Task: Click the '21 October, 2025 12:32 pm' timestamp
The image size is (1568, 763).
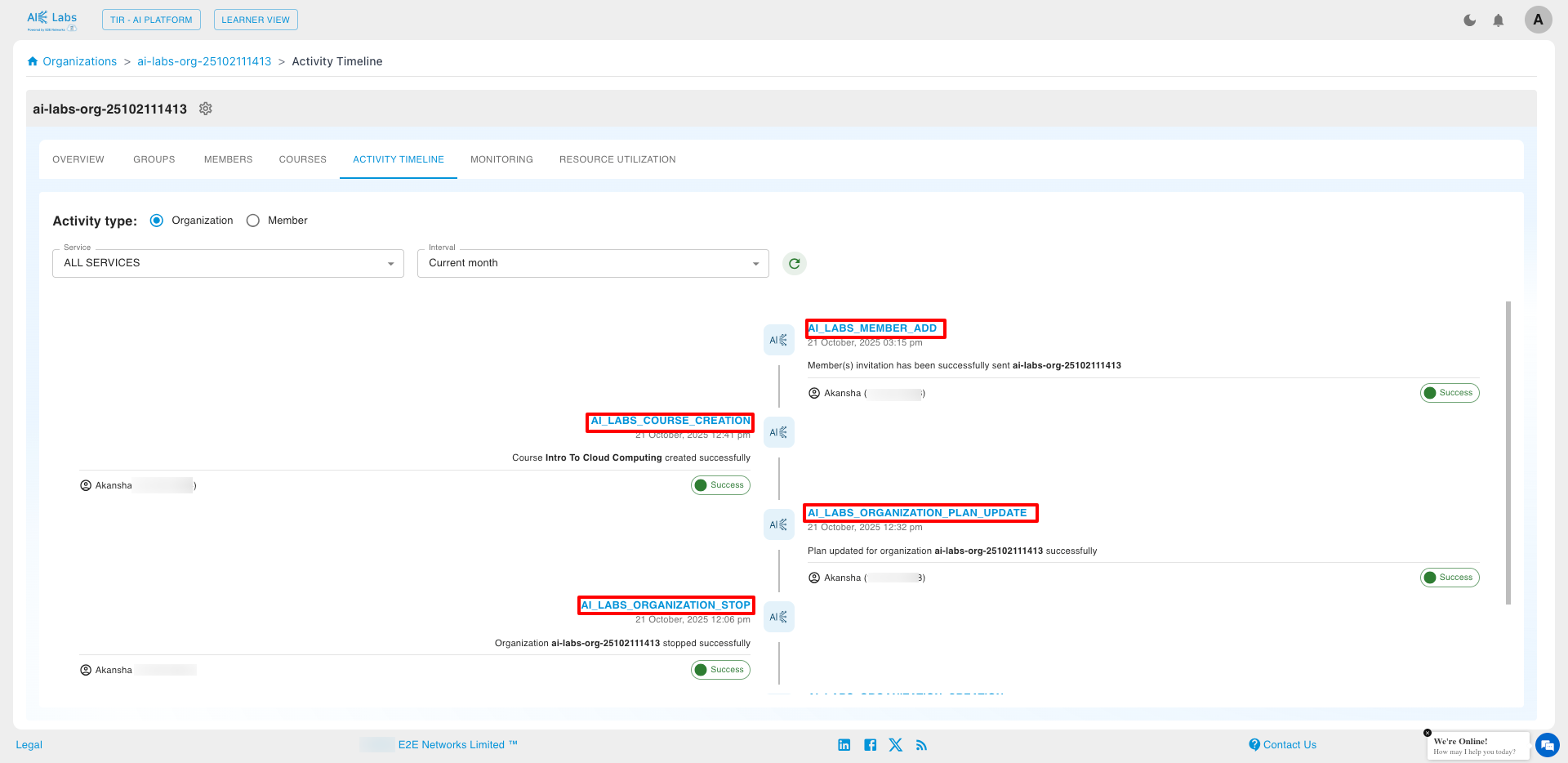Action: click(865, 528)
